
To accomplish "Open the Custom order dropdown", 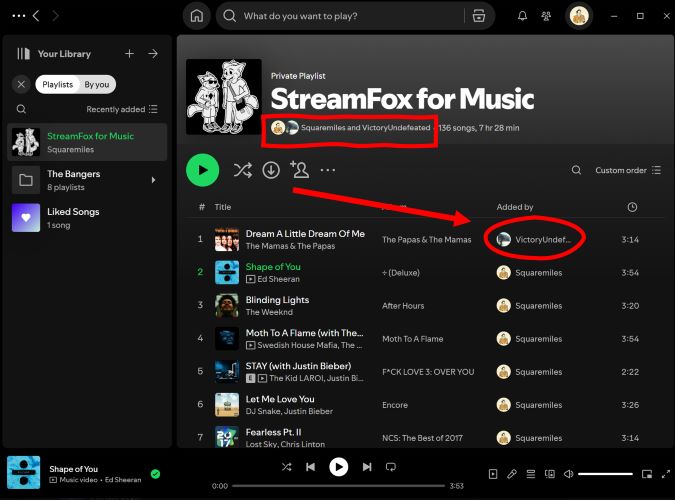I will (628, 171).
